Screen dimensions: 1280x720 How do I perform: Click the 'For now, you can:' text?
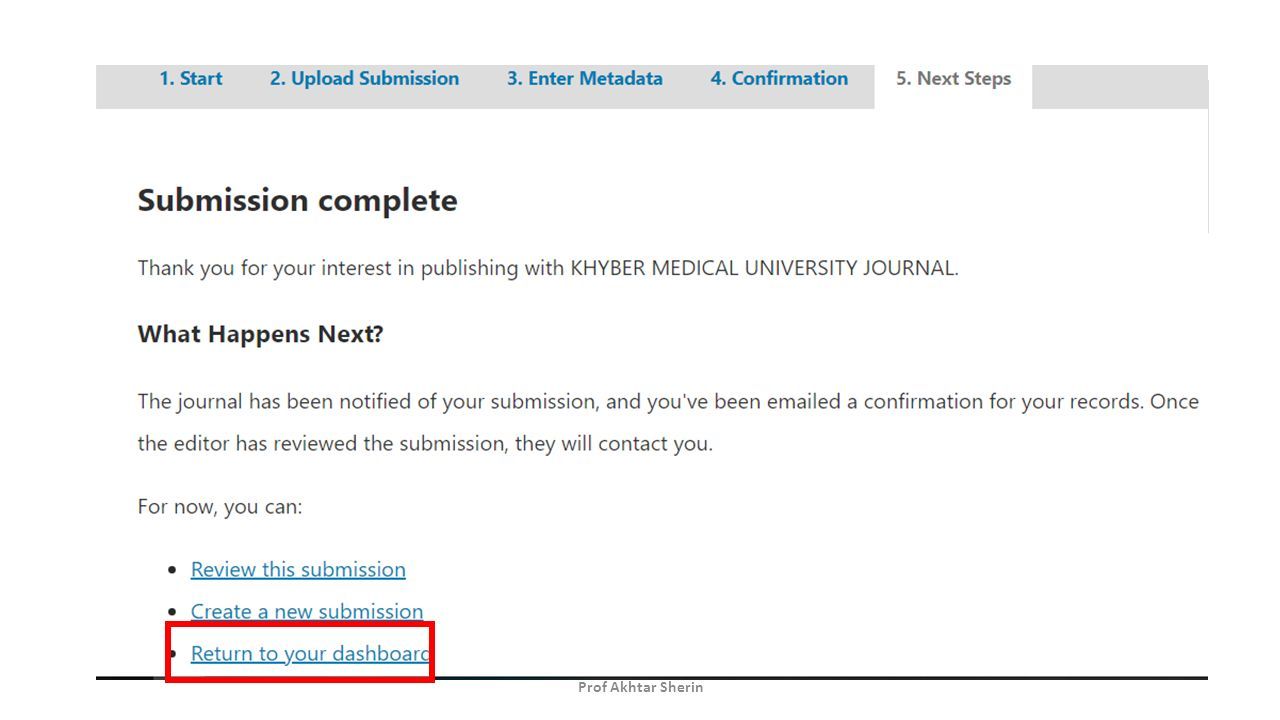point(220,506)
